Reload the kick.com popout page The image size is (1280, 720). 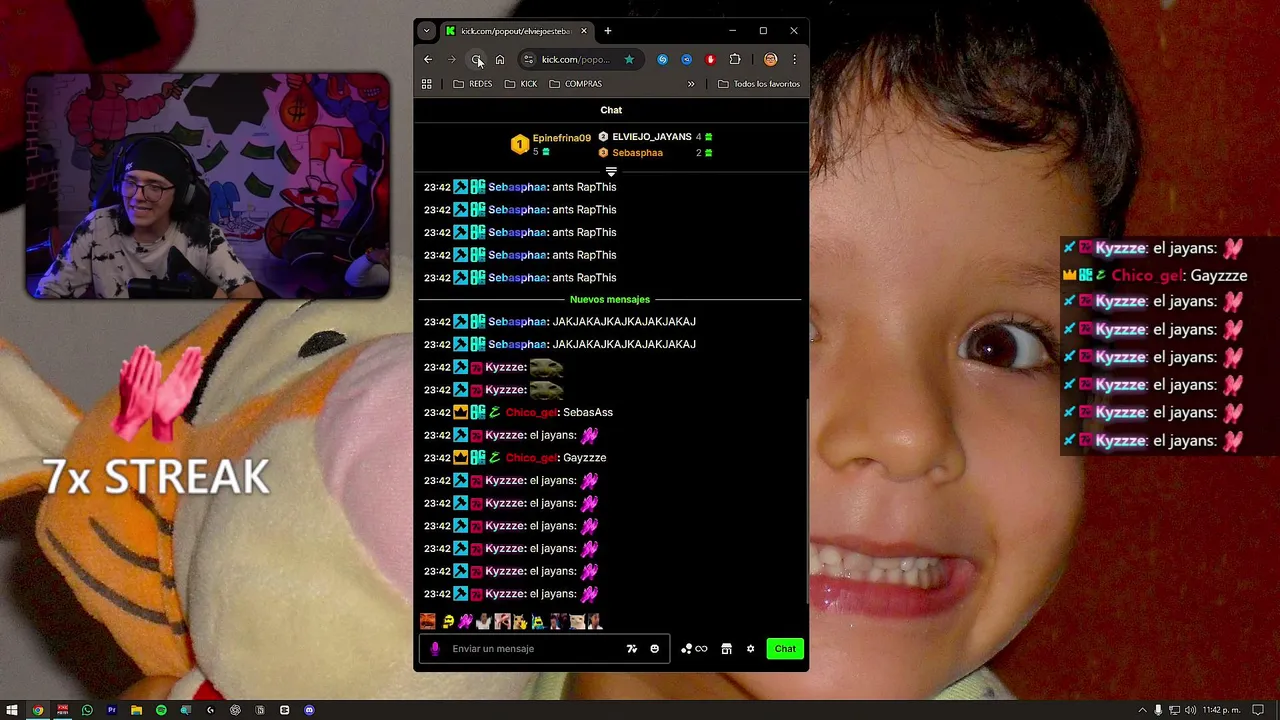point(476,59)
